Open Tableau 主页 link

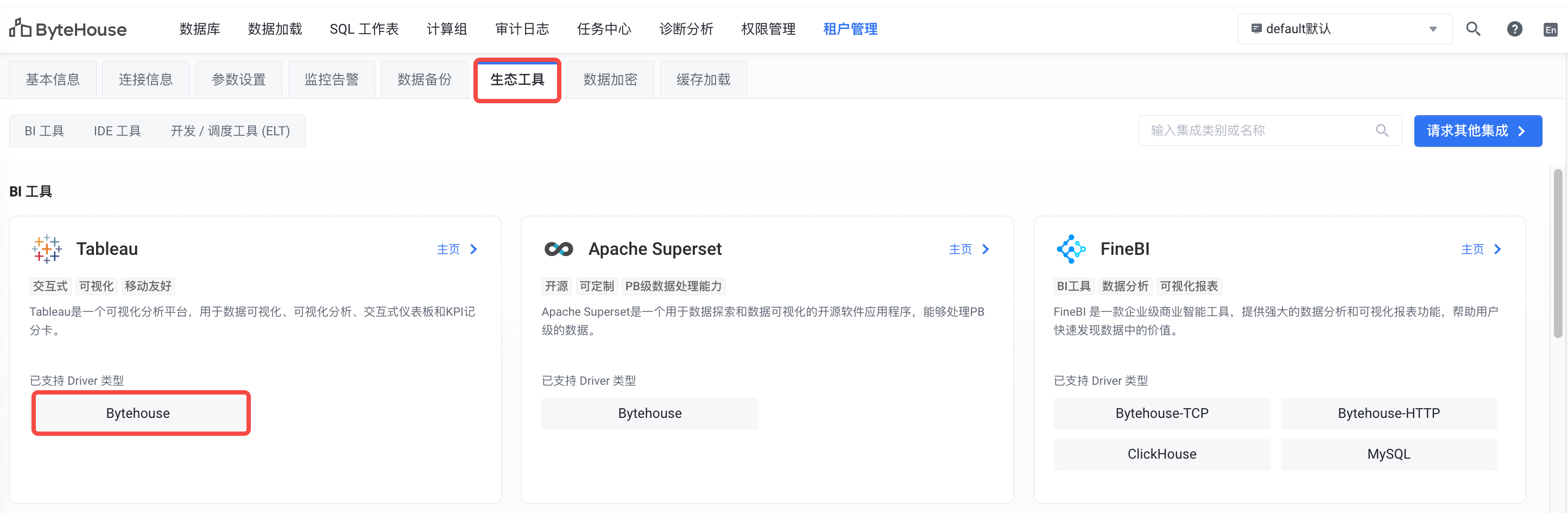tap(458, 249)
